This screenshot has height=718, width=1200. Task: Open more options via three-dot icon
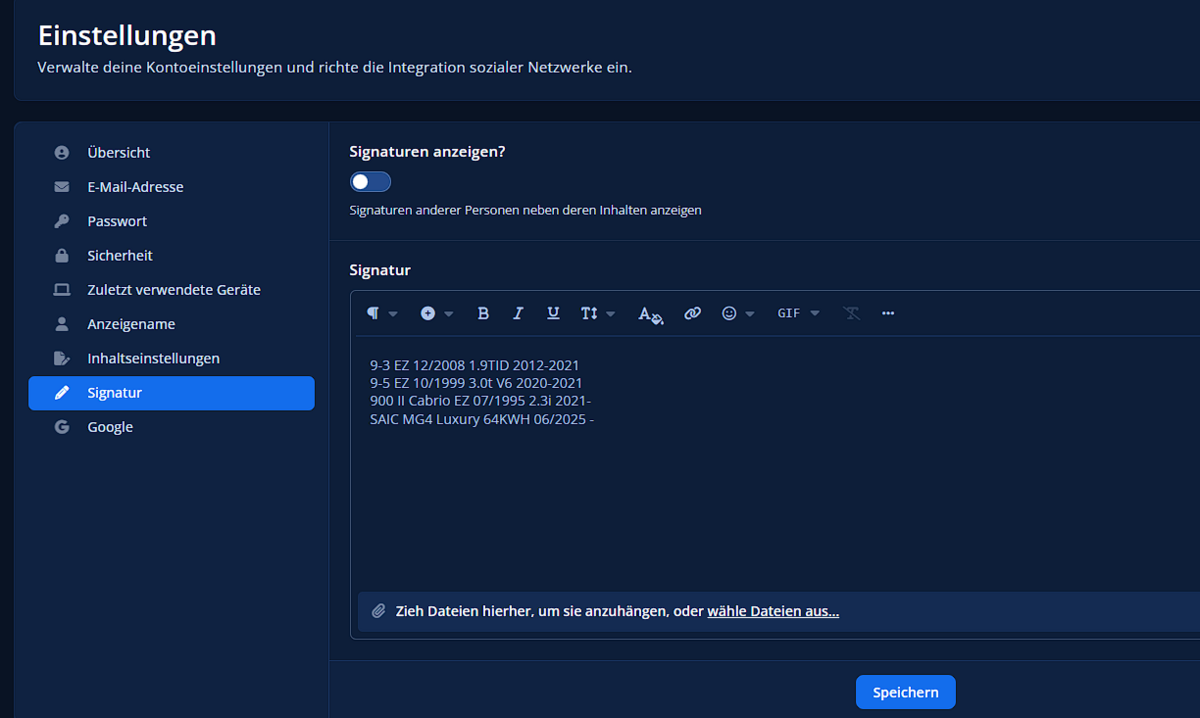pos(888,313)
